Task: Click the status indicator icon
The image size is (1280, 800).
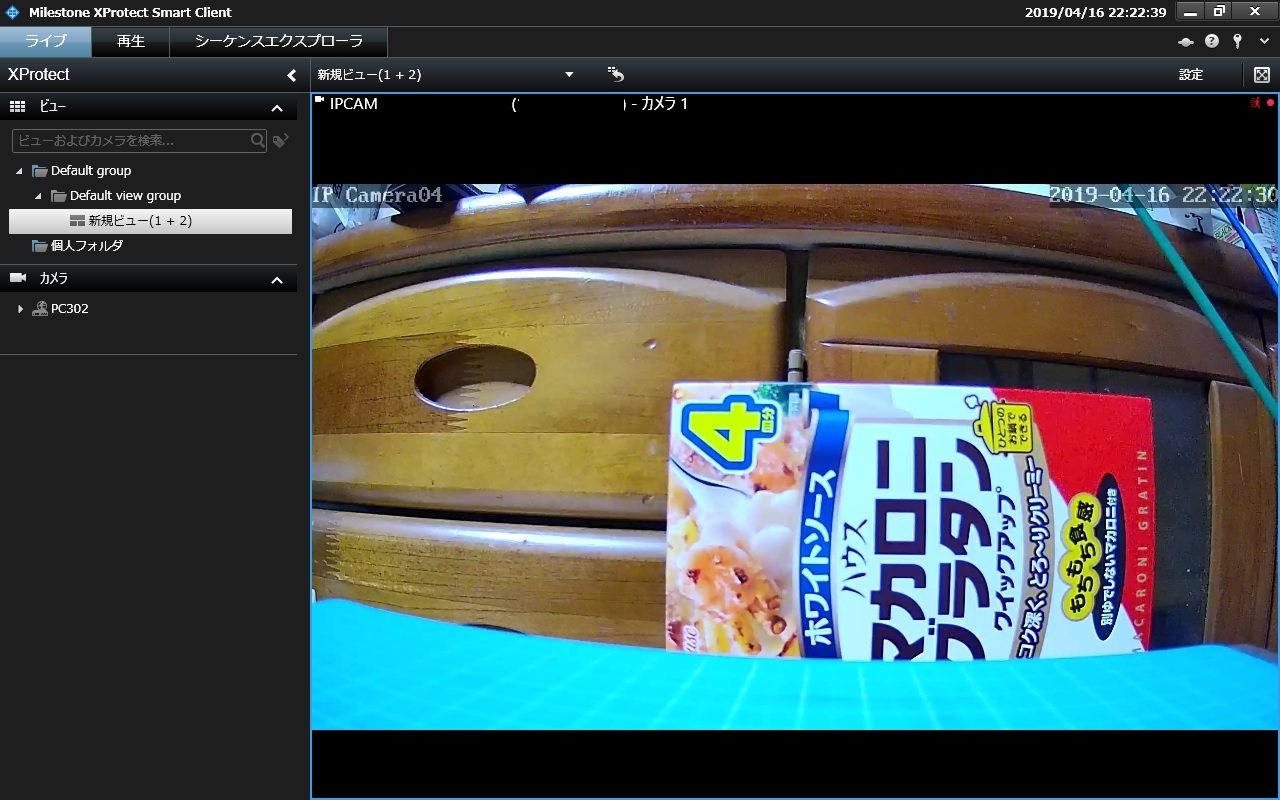Action: pyautogui.click(x=1186, y=42)
